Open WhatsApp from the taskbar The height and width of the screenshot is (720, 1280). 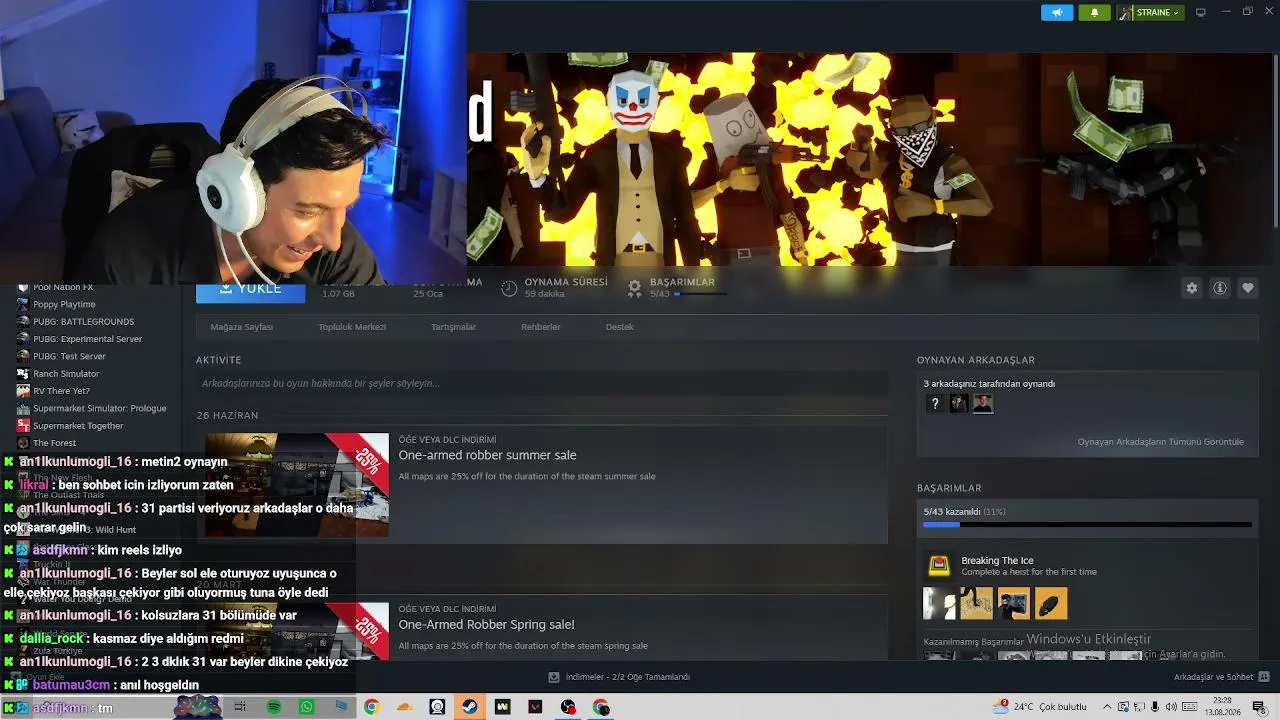click(x=307, y=707)
